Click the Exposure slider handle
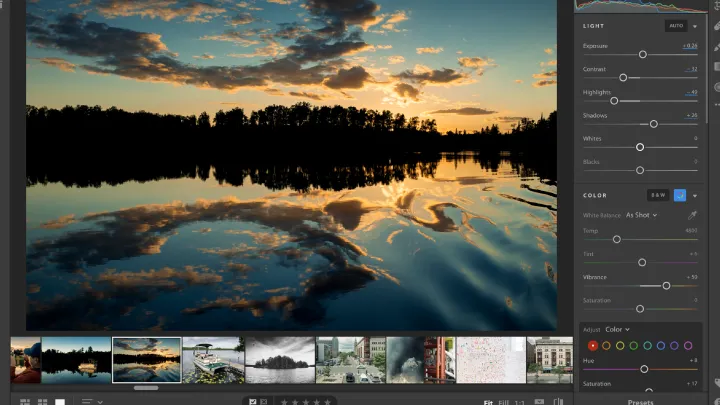The image size is (720, 405). click(x=642, y=54)
